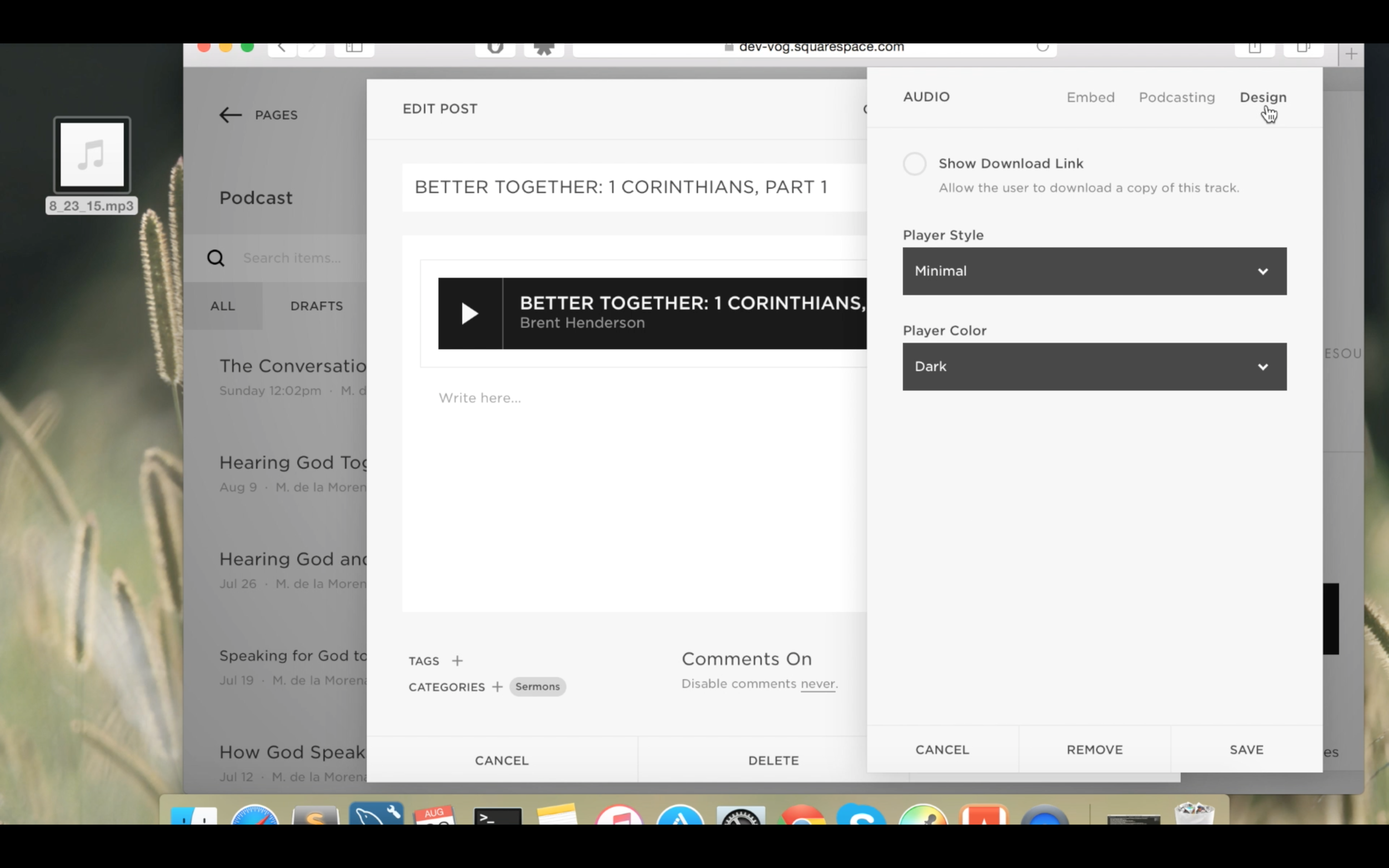Open the 'Speaking for God to...' Jul 19 post

[292, 666]
